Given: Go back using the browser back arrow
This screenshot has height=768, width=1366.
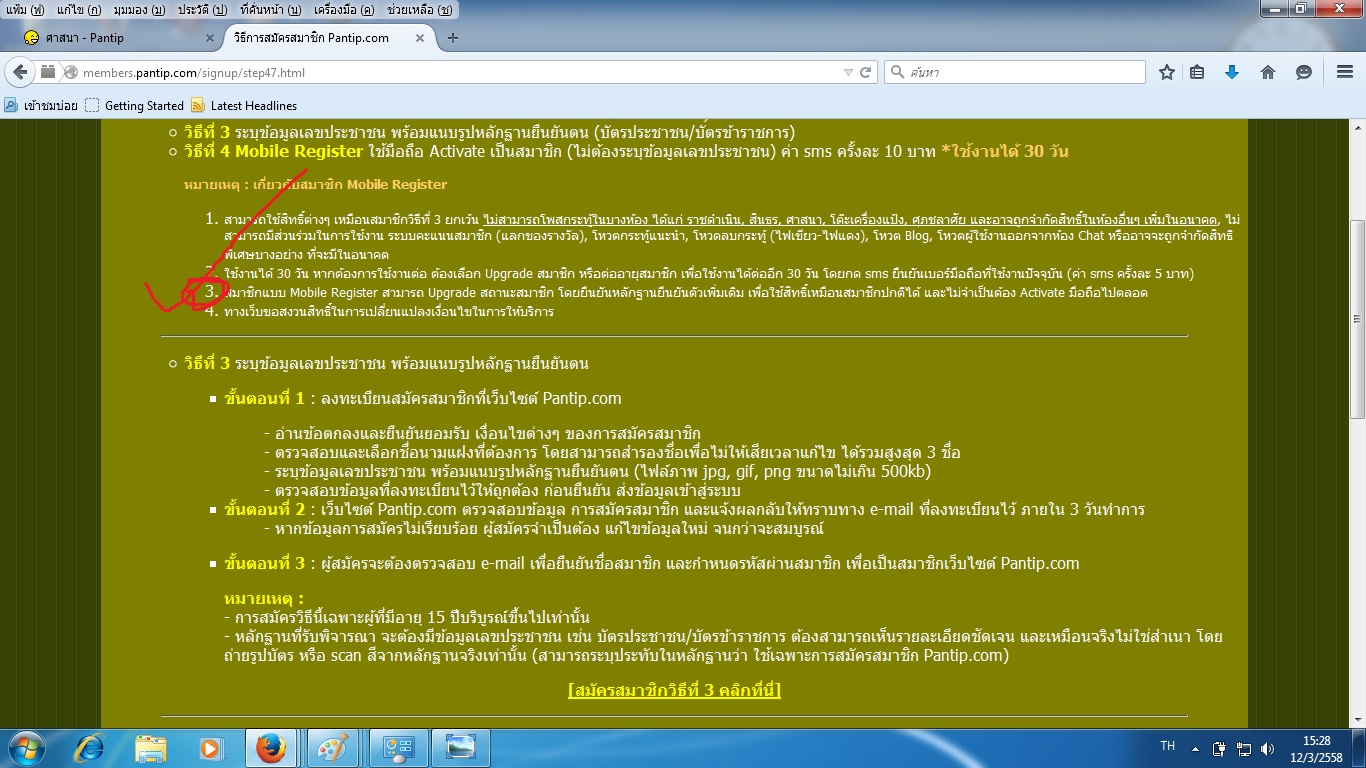Looking at the screenshot, I should click(x=20, y=72).
